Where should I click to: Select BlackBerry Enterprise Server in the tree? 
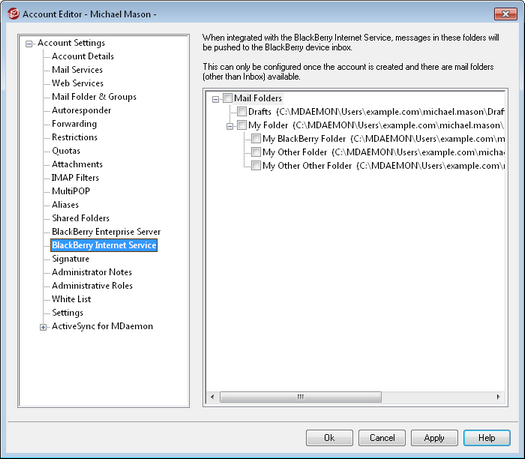106,232
